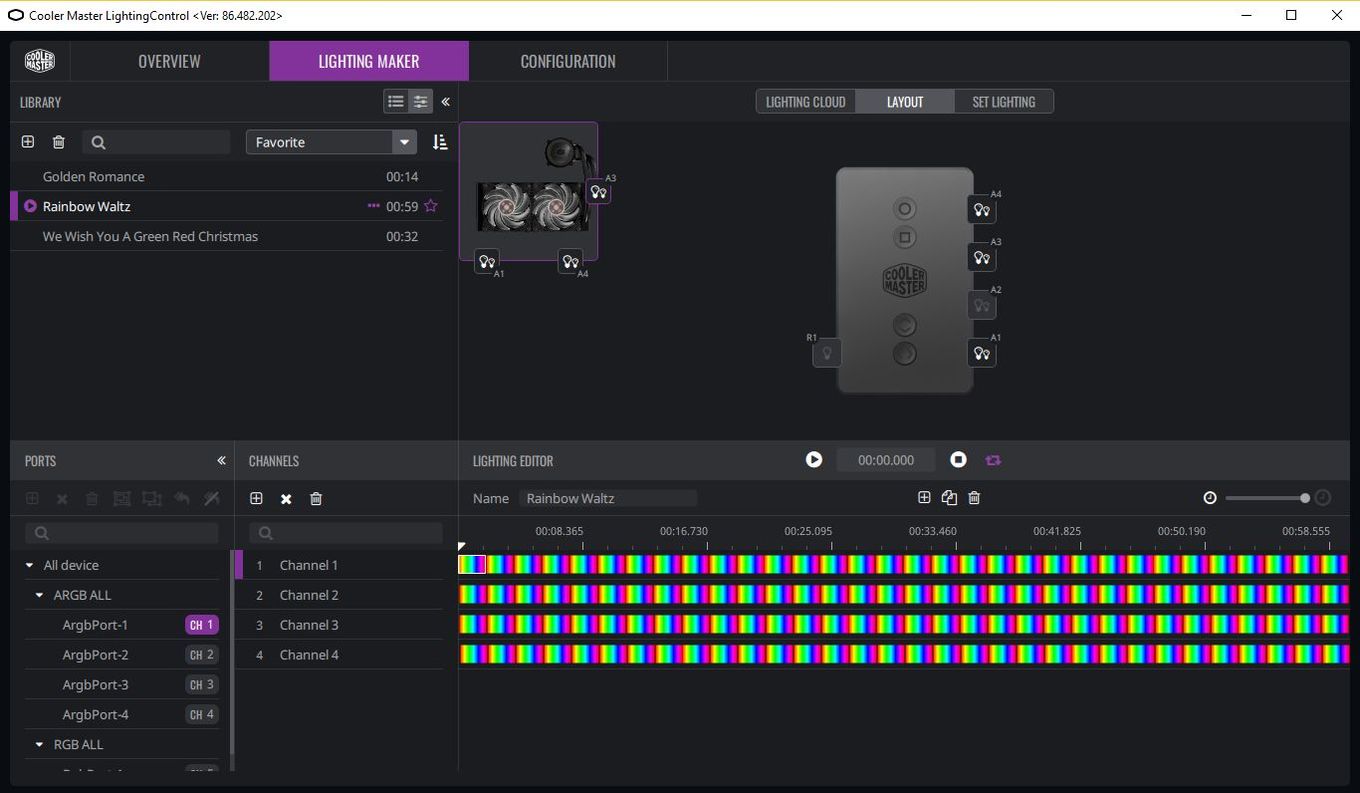Select ArgbPort-2 in ports tree
The width and height of the screenshot is (1360, 793).
tap(95, 655)
